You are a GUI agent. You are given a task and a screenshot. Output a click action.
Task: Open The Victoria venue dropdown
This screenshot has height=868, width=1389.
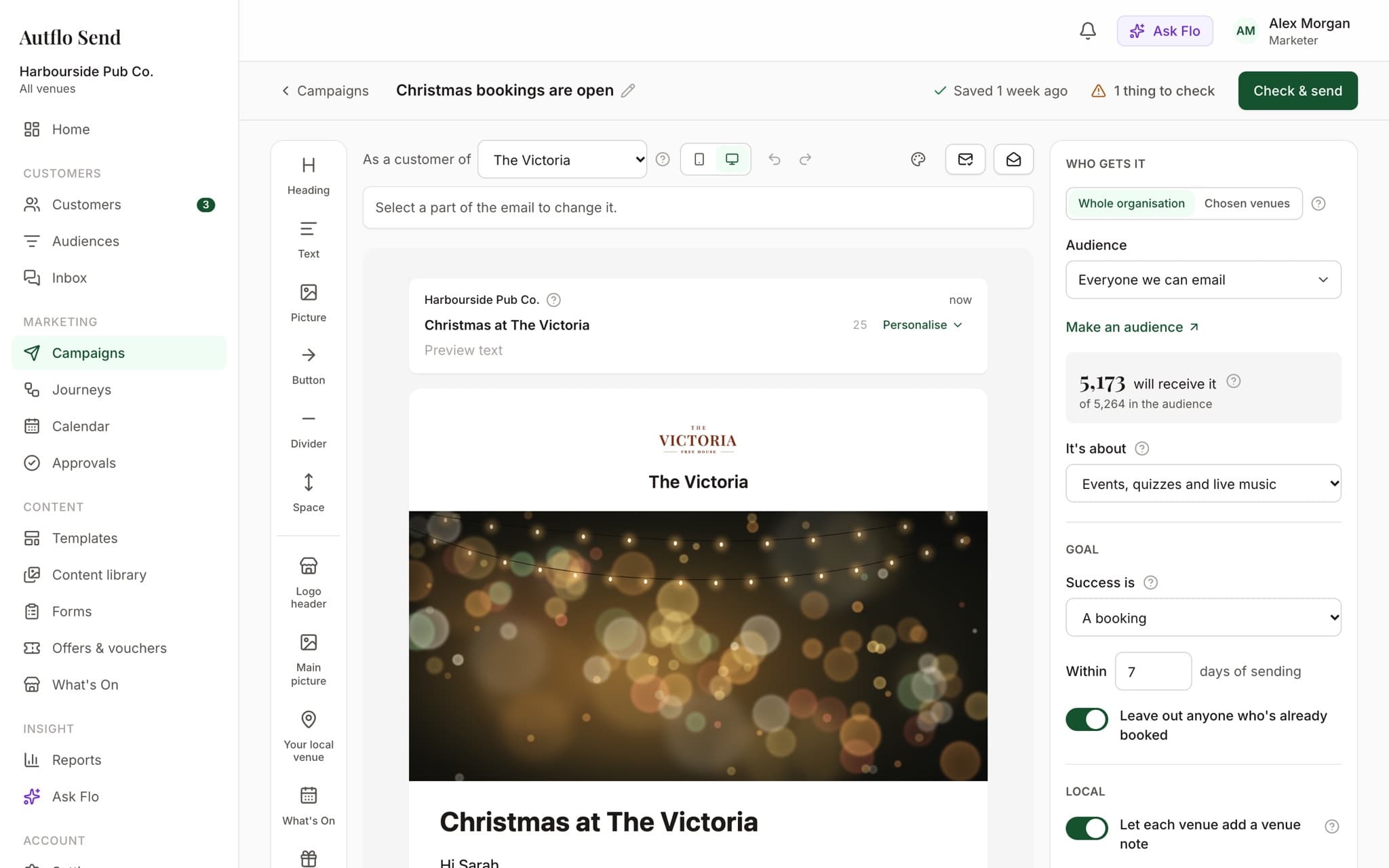coord(562,160)
